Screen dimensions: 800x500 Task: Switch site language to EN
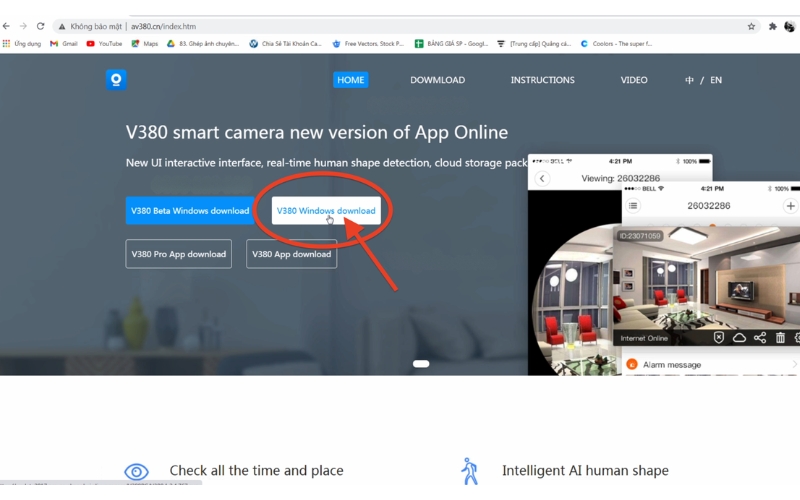[716, 80]
